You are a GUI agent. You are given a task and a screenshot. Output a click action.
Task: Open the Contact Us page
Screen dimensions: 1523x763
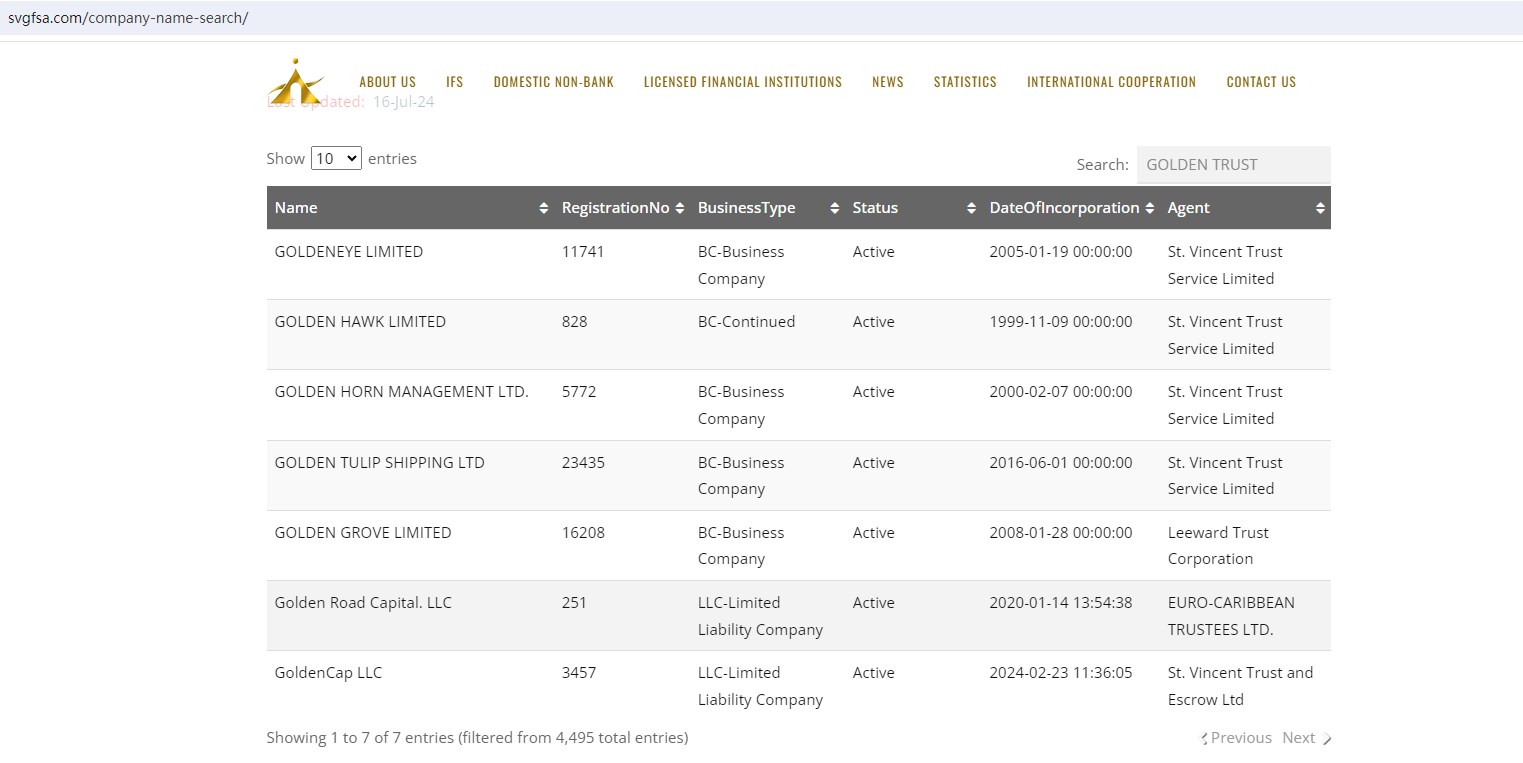point(1261,82)
